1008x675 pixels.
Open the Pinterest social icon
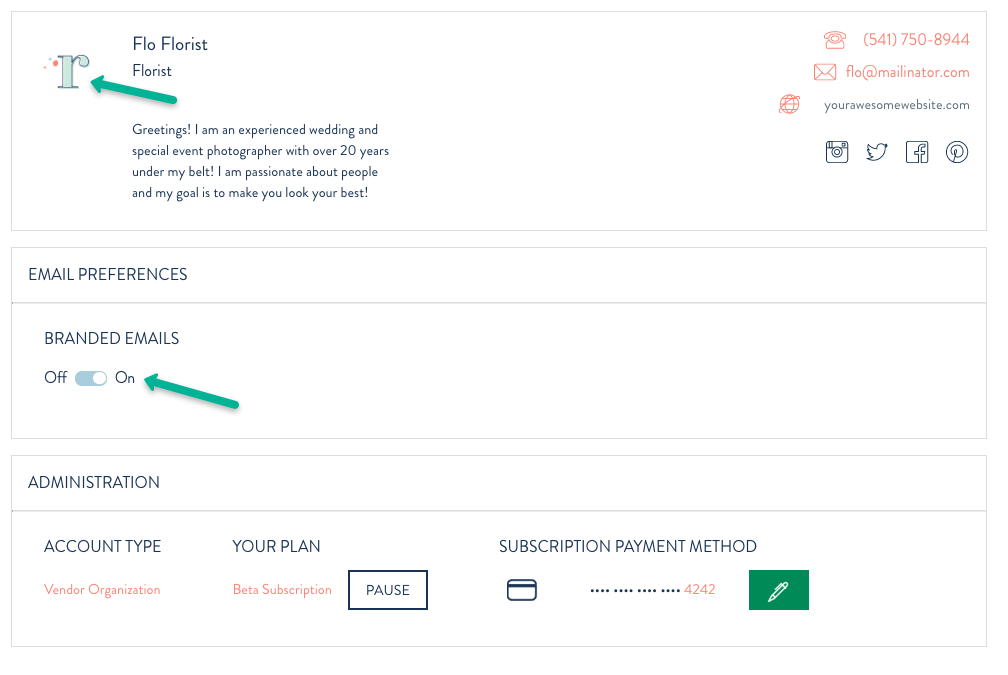pyautogui.click(x=957, y=152)
